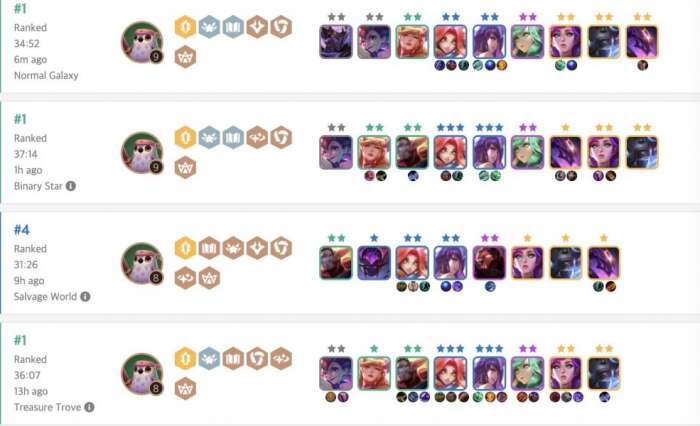Select the dark lightning champion in the 36:07 match
This screenshot has height=426, width=700.
604,373
